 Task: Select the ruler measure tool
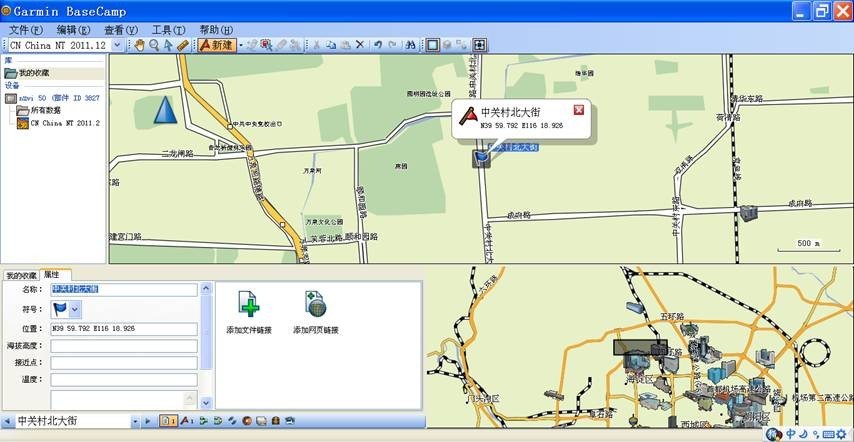point(182,45)
